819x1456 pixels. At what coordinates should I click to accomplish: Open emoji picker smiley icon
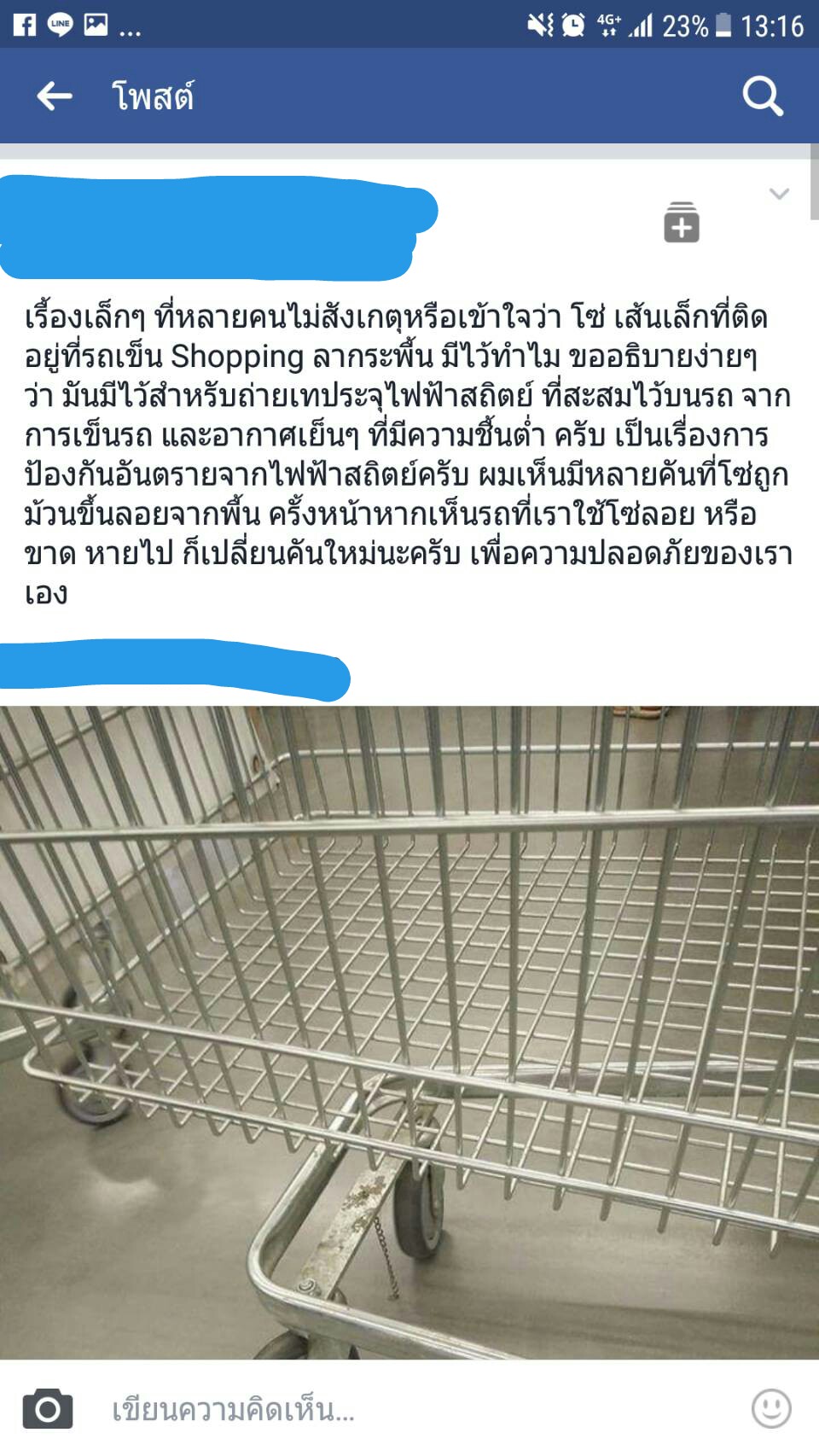771,1408
